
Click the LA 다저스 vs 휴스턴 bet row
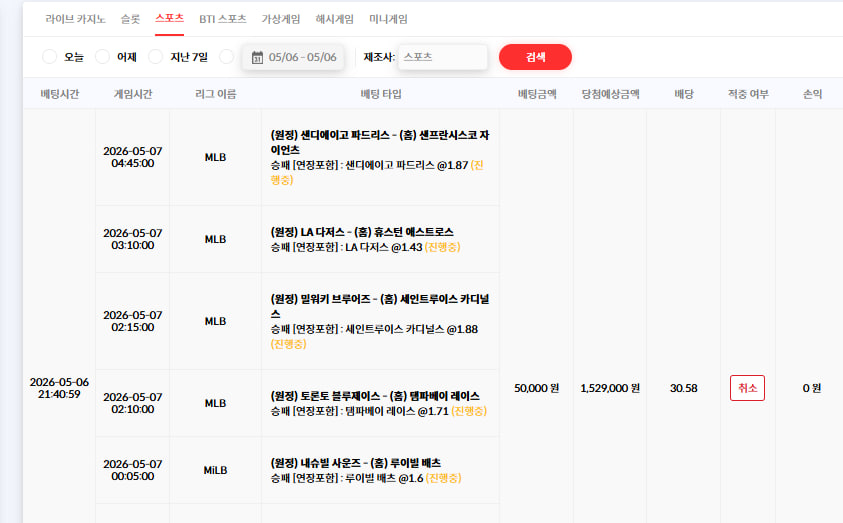[x=297, y=239]
